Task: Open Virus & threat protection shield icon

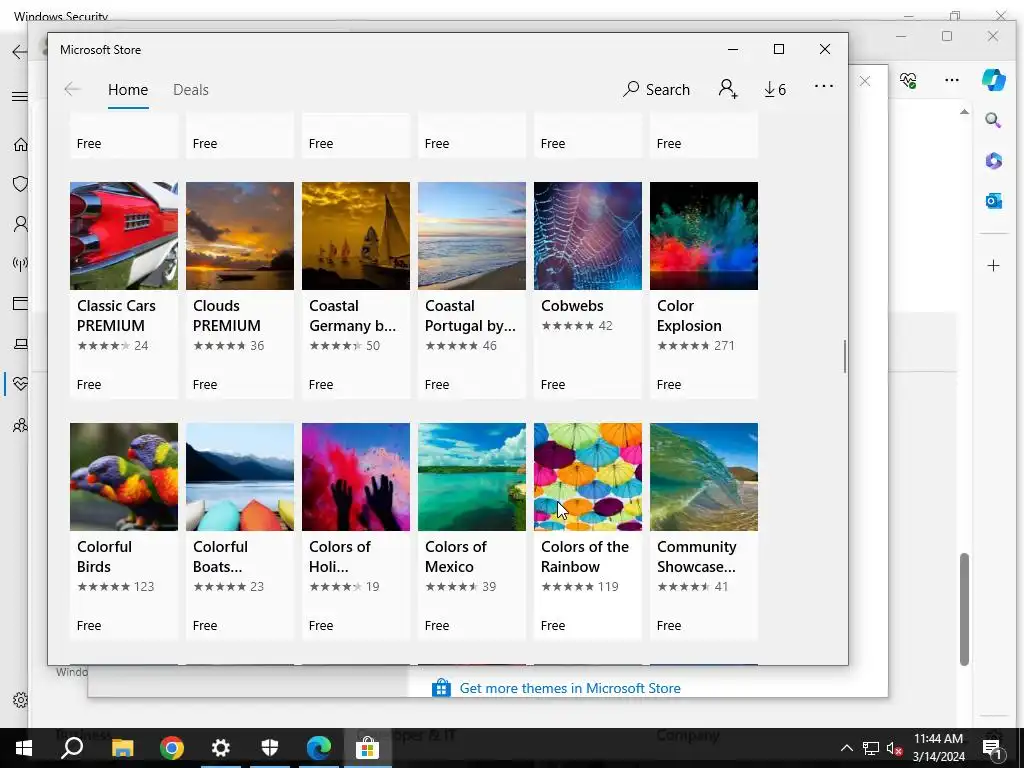Action: [20, 184]
